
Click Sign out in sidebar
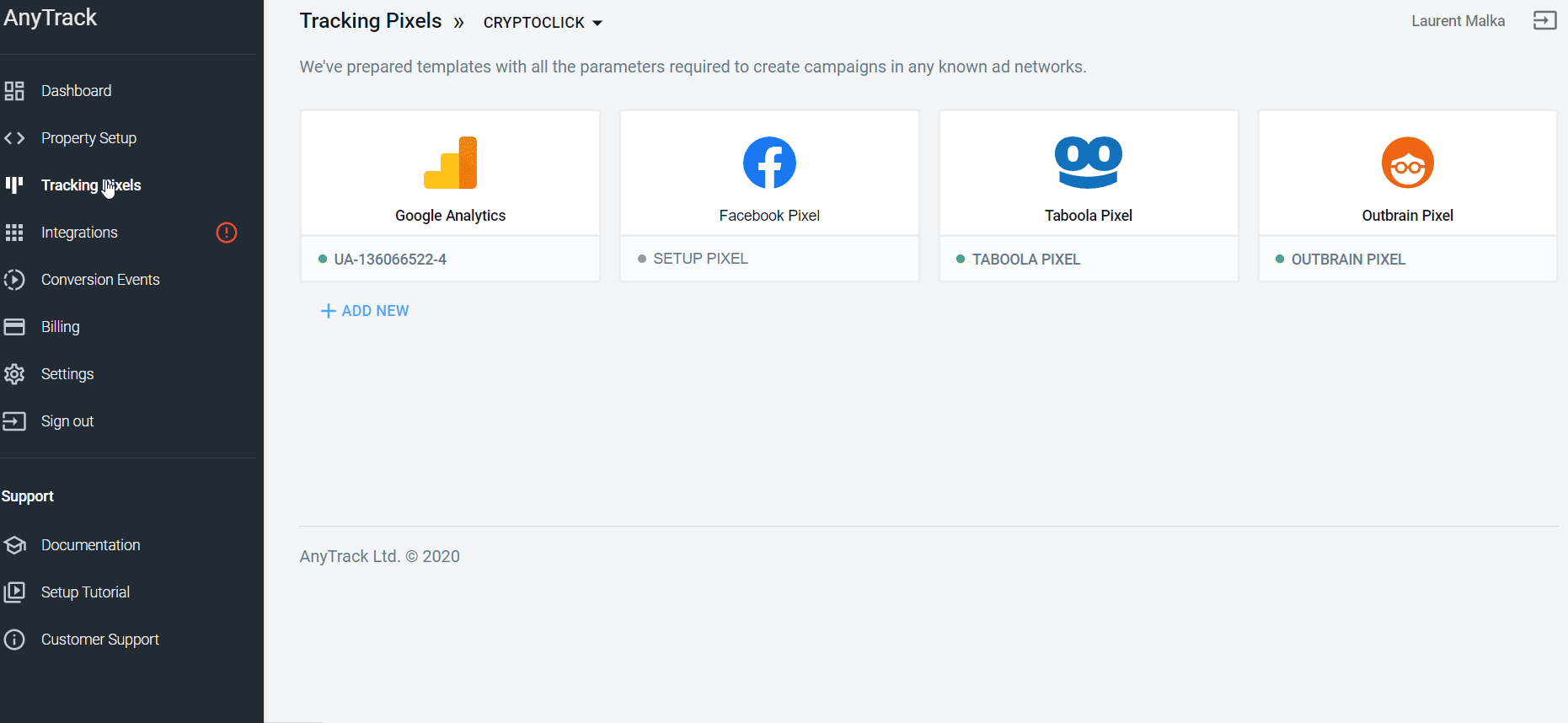[x=67, y=421]
